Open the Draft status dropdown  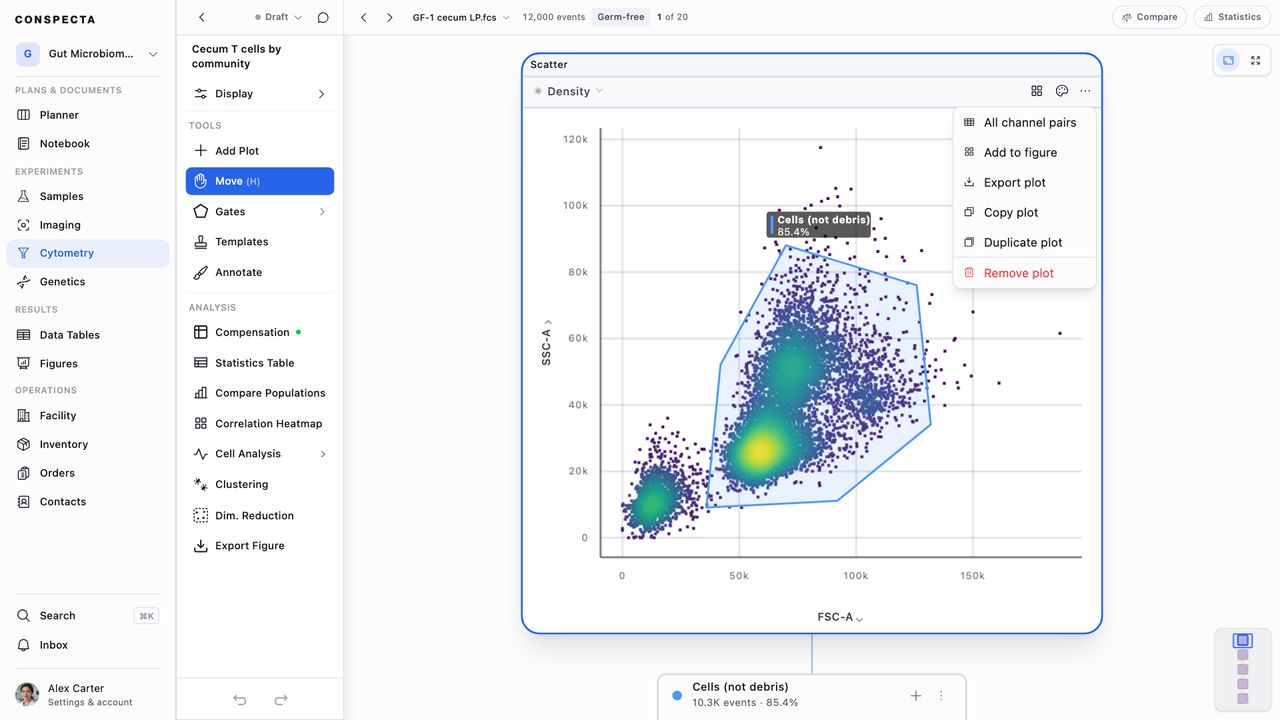coord(278,17)
